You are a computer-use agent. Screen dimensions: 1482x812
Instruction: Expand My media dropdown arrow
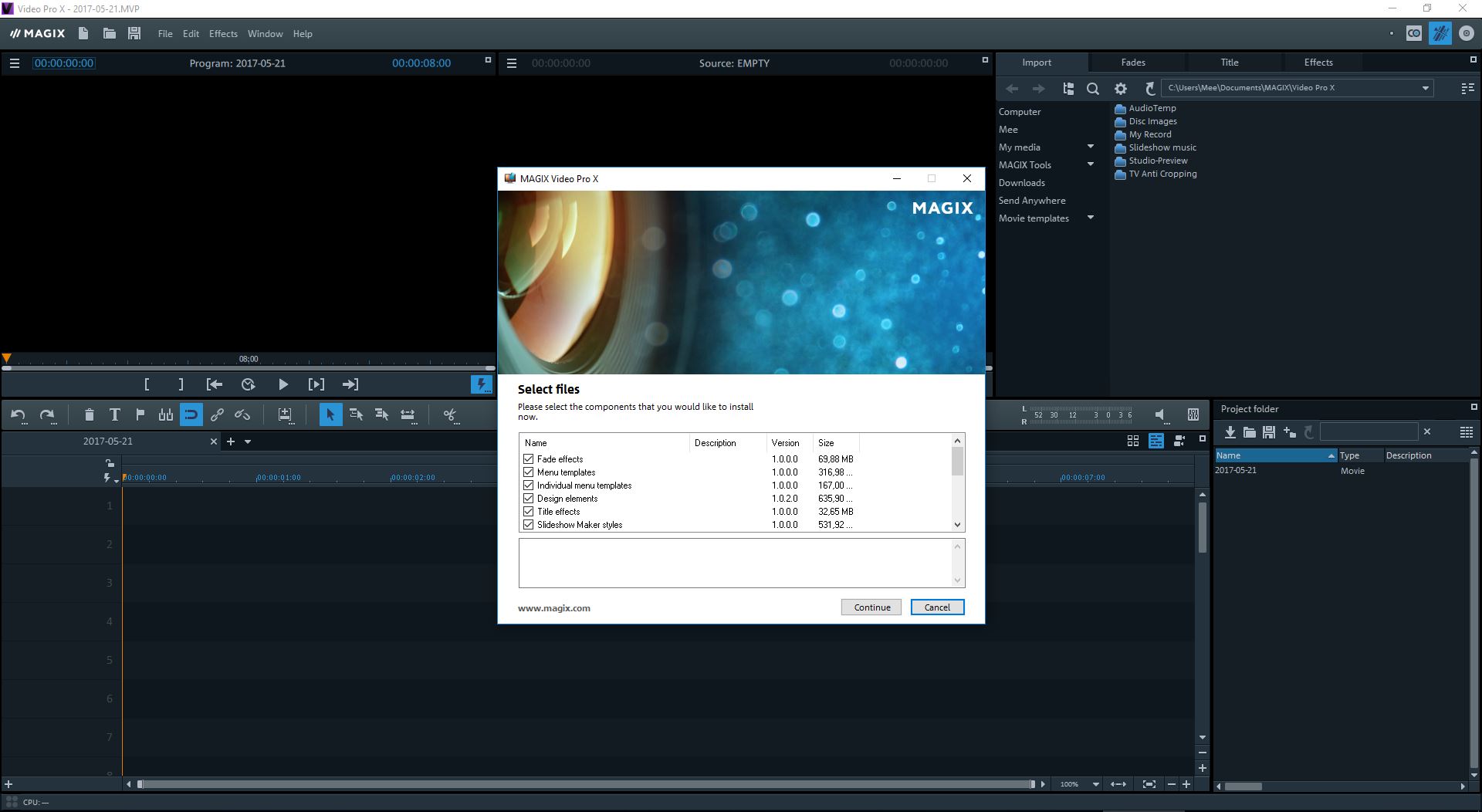1091,146
